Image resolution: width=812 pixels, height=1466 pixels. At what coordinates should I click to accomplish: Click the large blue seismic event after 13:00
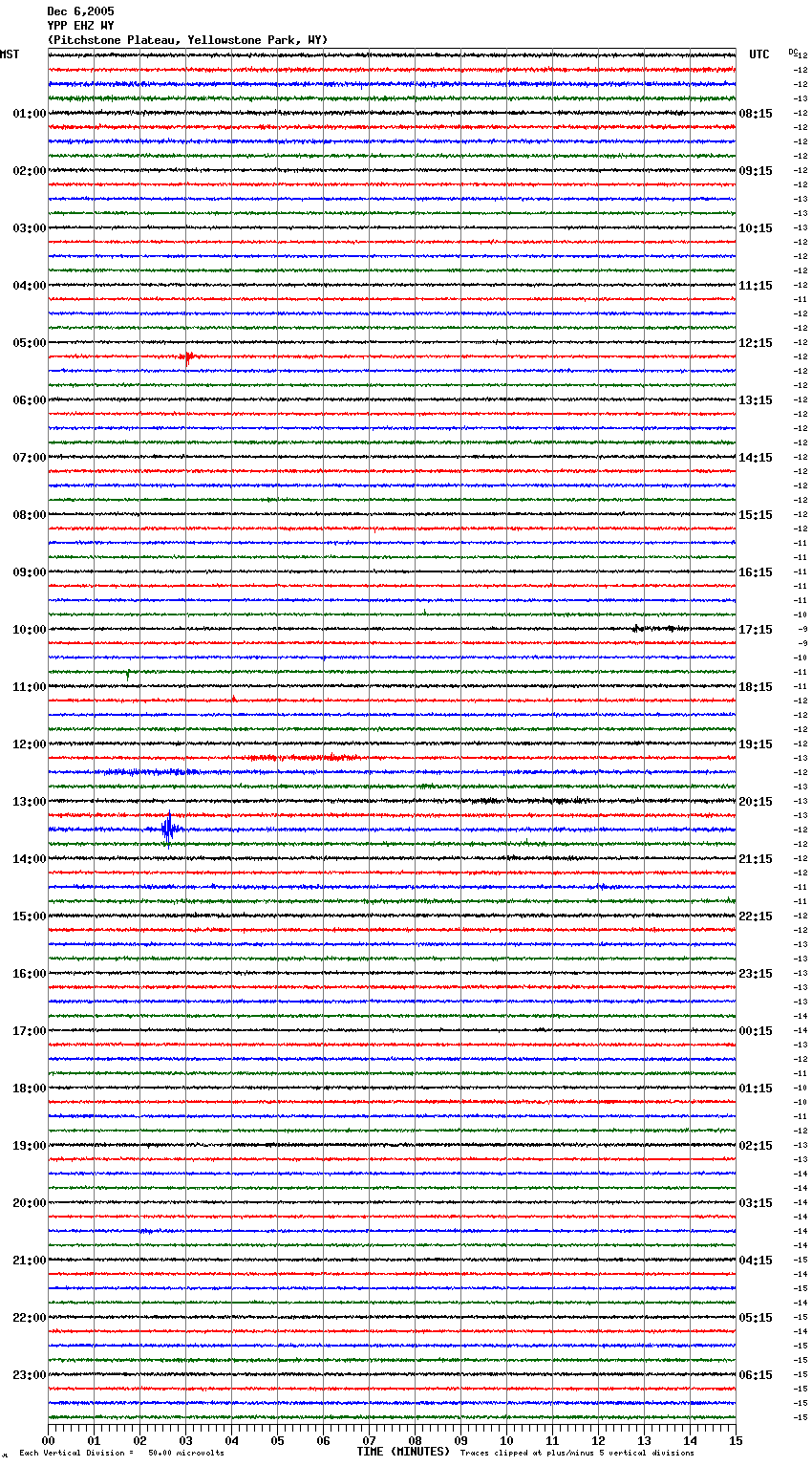click(169, 830)
